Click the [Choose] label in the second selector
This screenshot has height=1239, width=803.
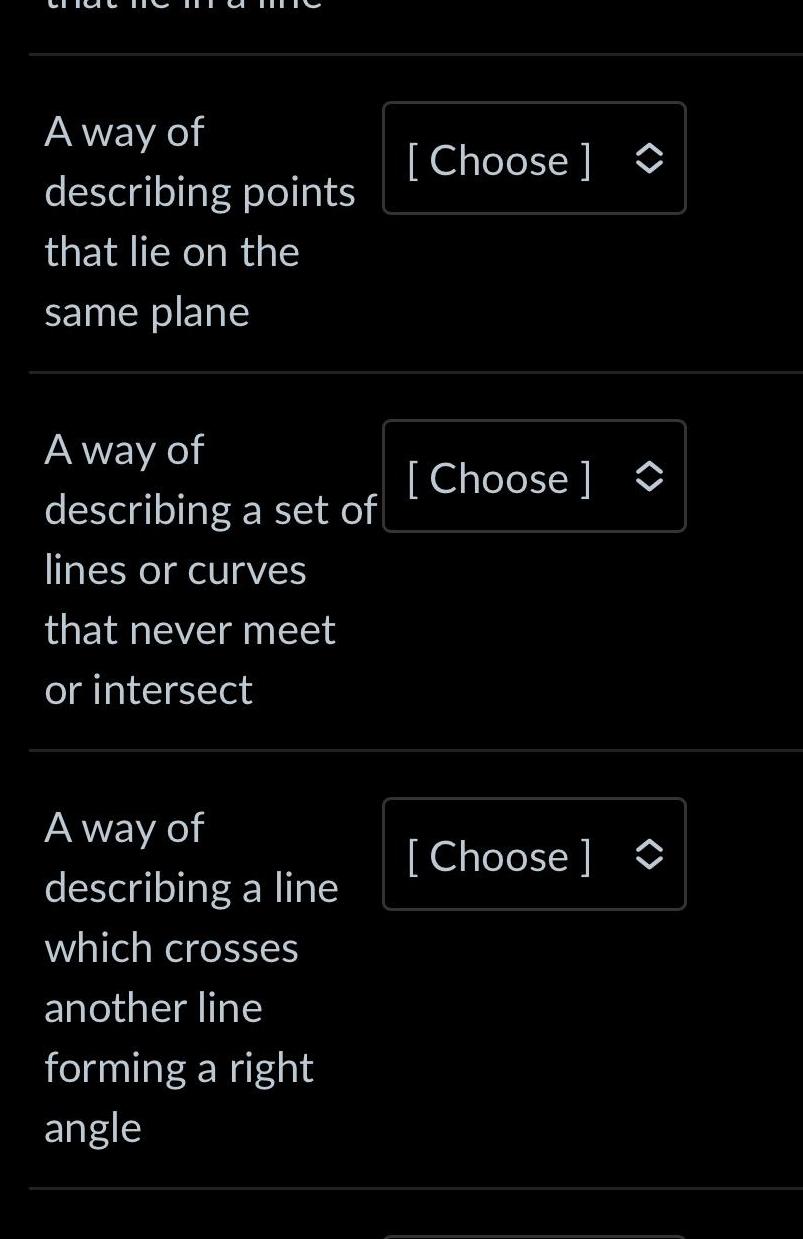(x=497, y=476)
